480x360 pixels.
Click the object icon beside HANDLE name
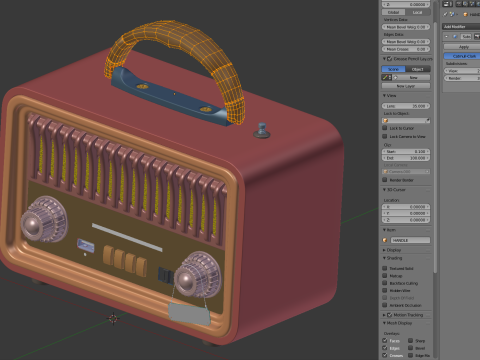click(385, 240)
